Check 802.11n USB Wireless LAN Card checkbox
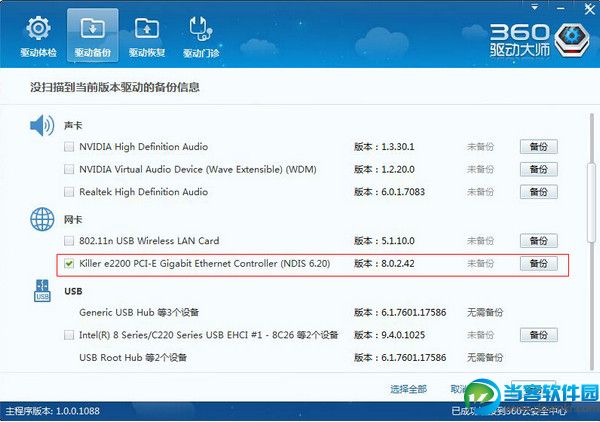This screenshot has height=422, width=600. click(69, 241)
